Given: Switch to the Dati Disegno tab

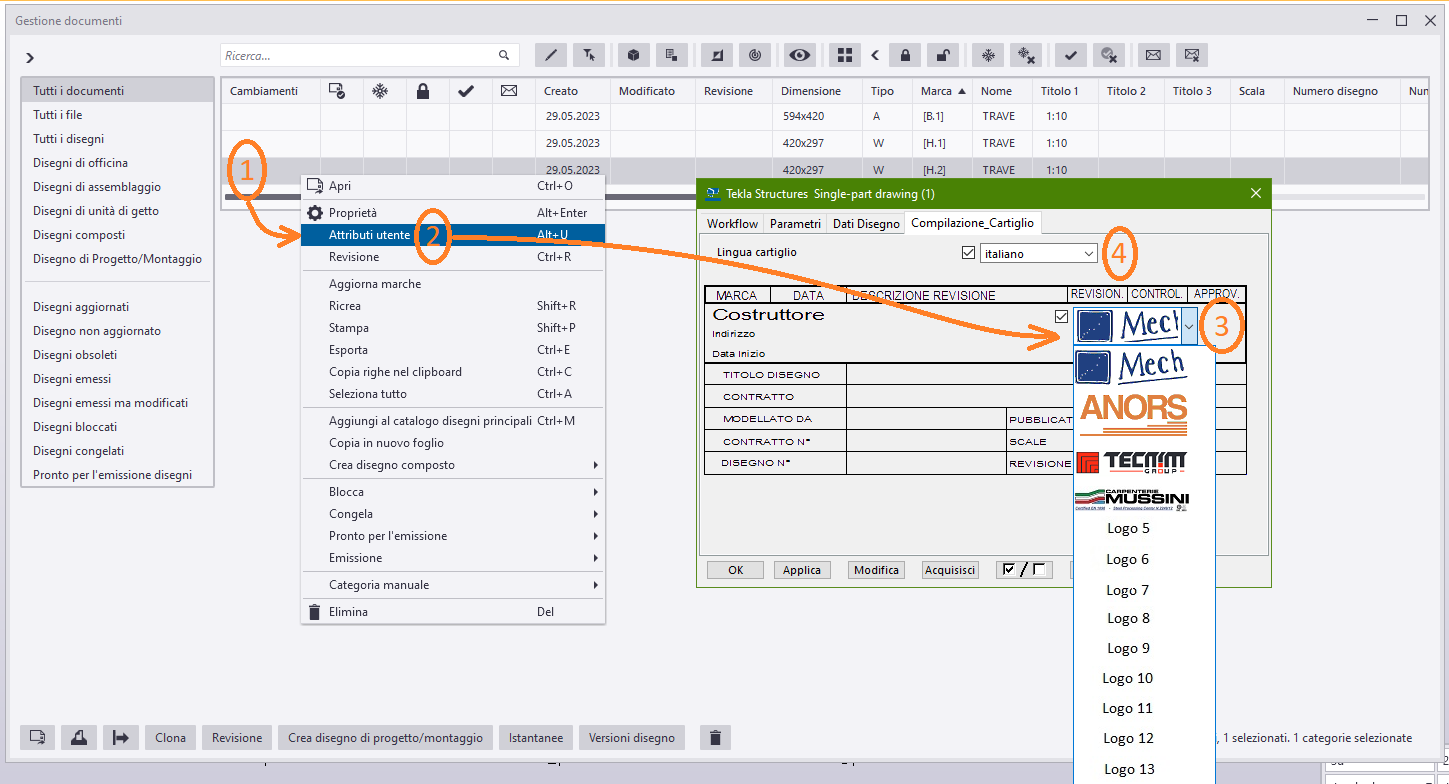Looking at the screenshot, I should pos(866,224).
